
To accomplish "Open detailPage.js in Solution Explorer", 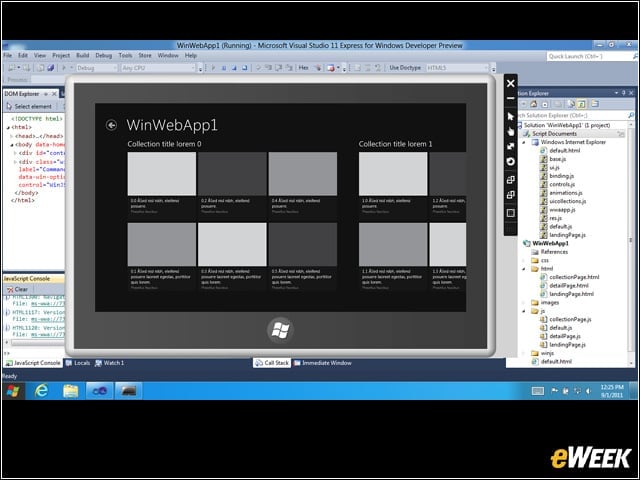I will tap(565, 336).
